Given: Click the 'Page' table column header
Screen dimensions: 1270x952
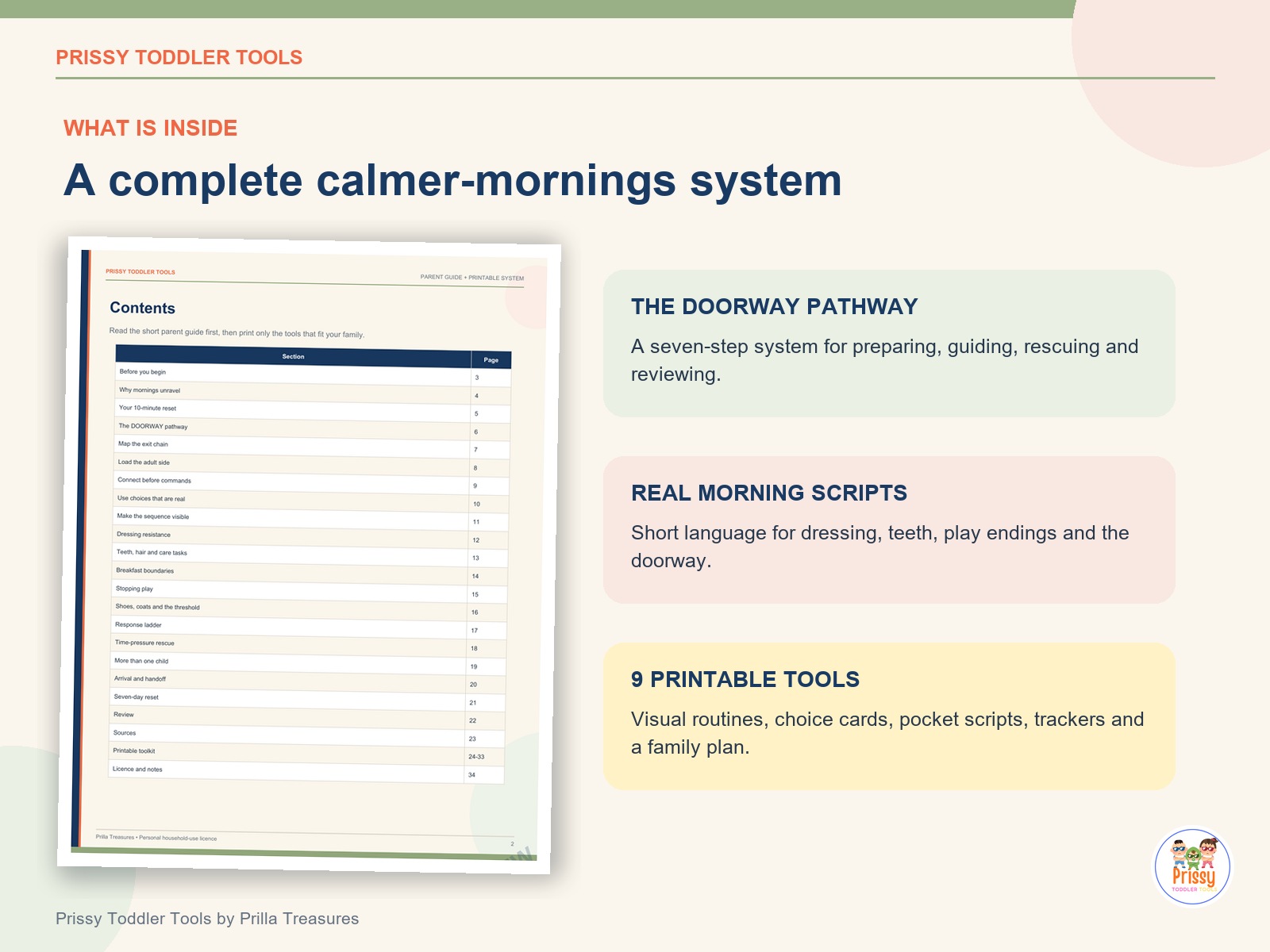Looking at the screenshot, I should click(x=491, y=360).
